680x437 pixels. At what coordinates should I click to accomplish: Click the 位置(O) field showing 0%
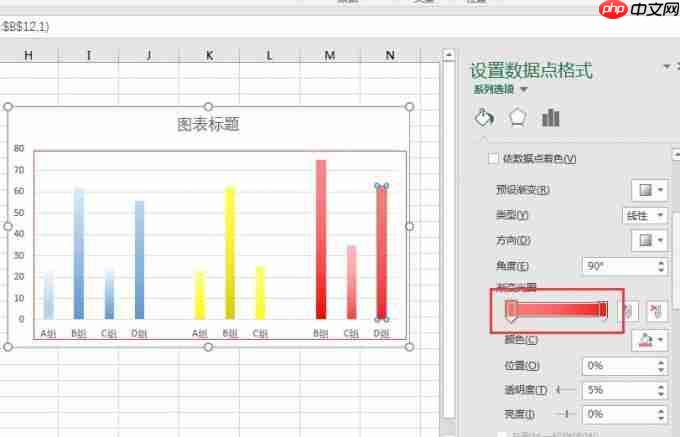(618, 366)
